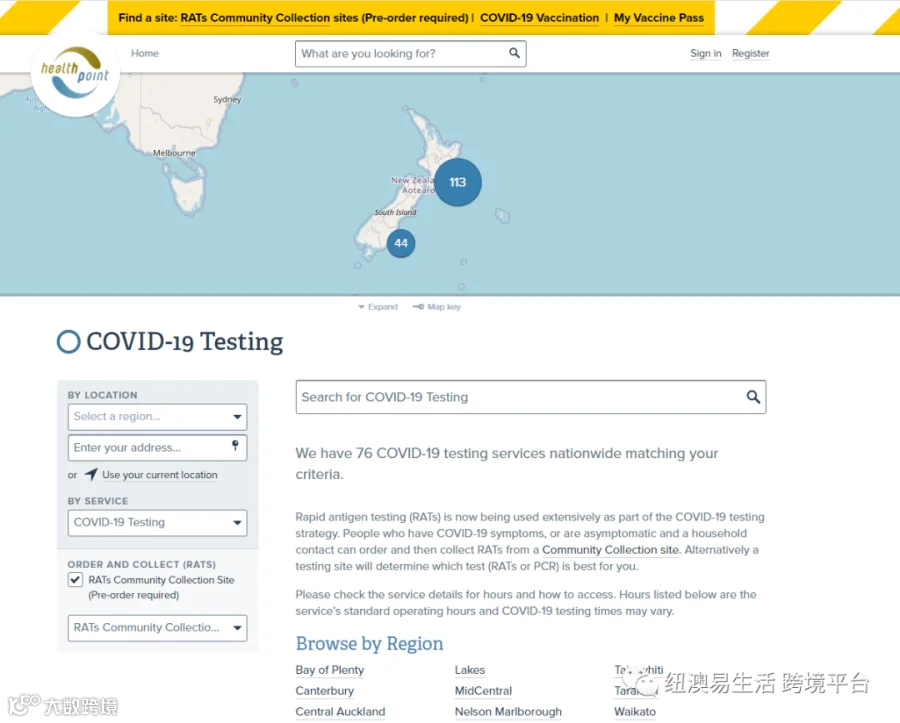Click the Sign in link
The image size is (900, 723).
705,53
